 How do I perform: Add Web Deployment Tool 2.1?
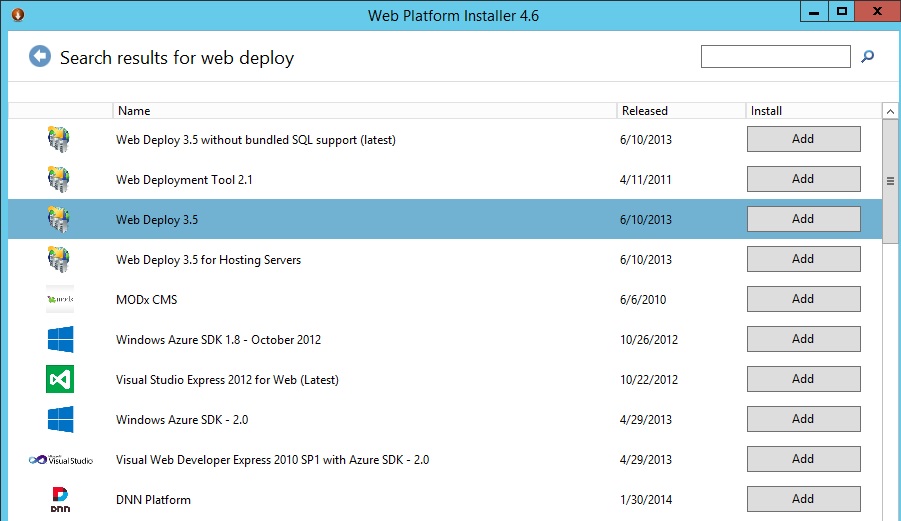tap(803, 179)
